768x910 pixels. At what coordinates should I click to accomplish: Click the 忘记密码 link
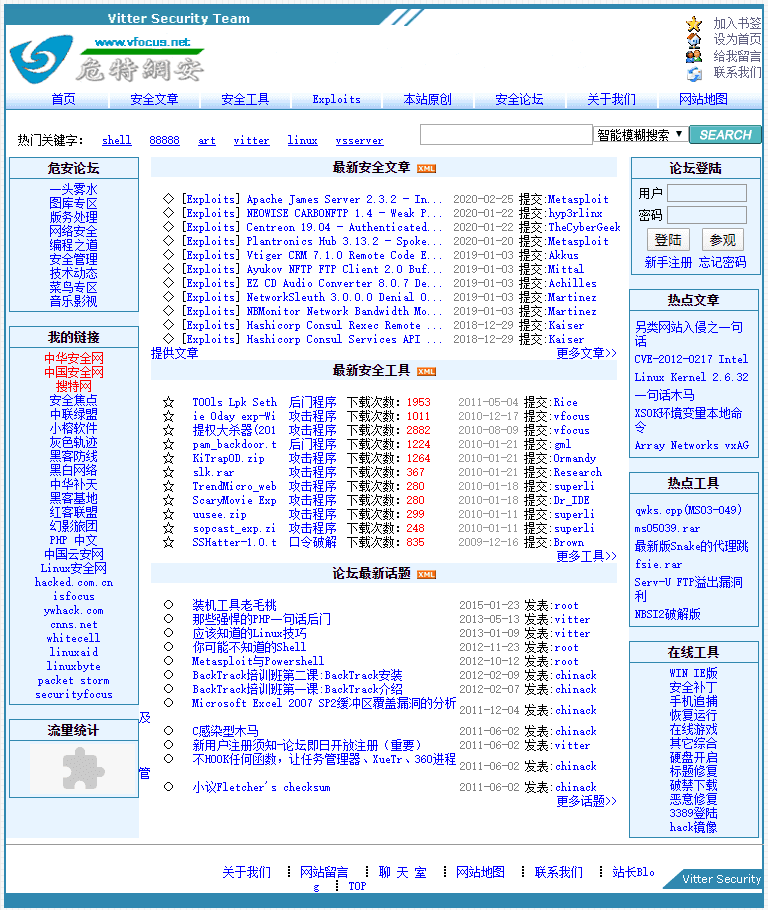pos(722,262)
